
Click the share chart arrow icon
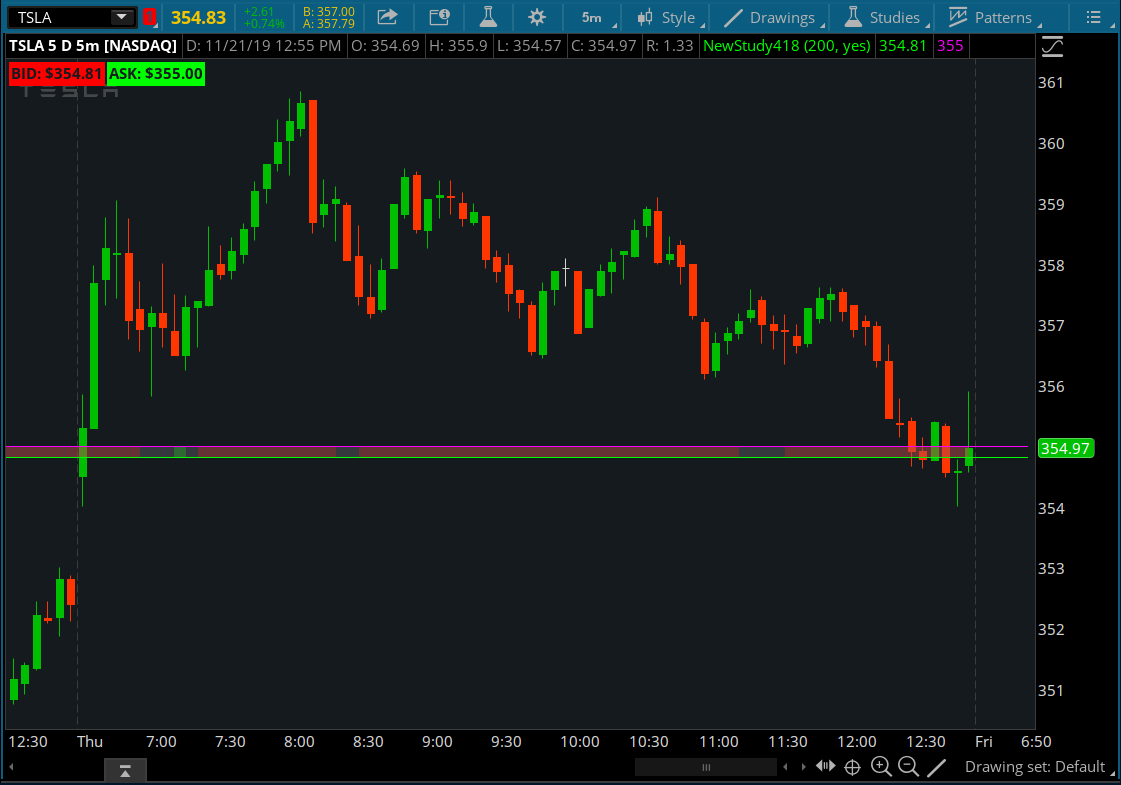point(387,17)
